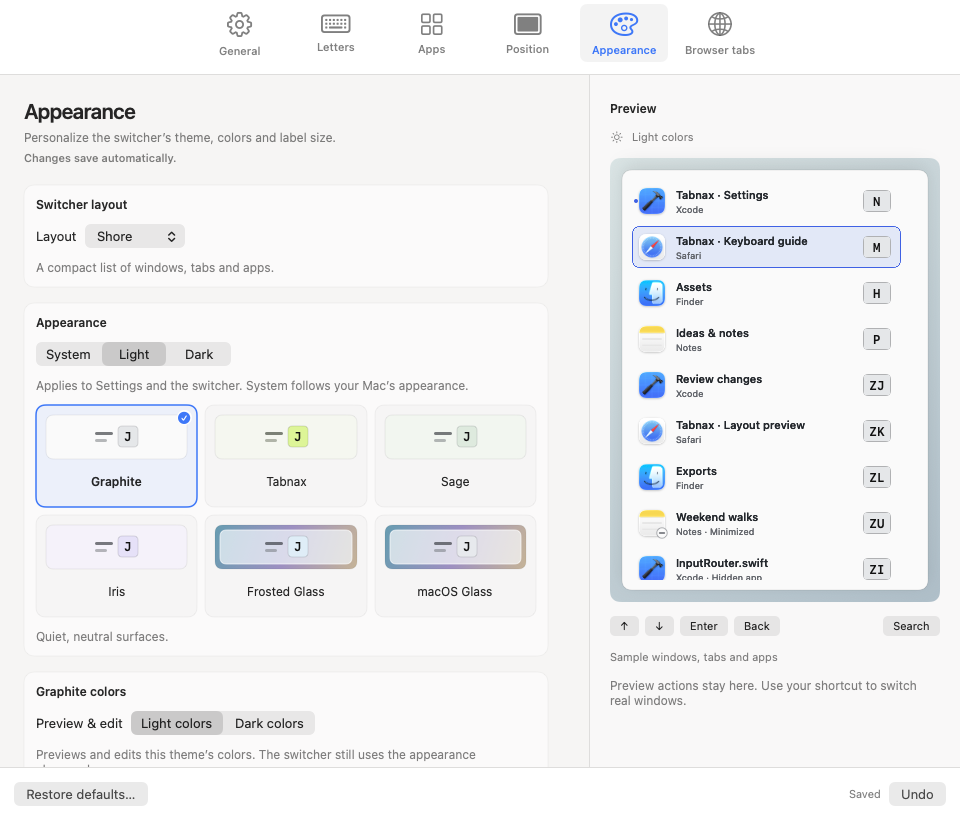Viewport: 960px width, 820px height.
Task: Click the Finder icon for Exports
Action: [652, 477]
